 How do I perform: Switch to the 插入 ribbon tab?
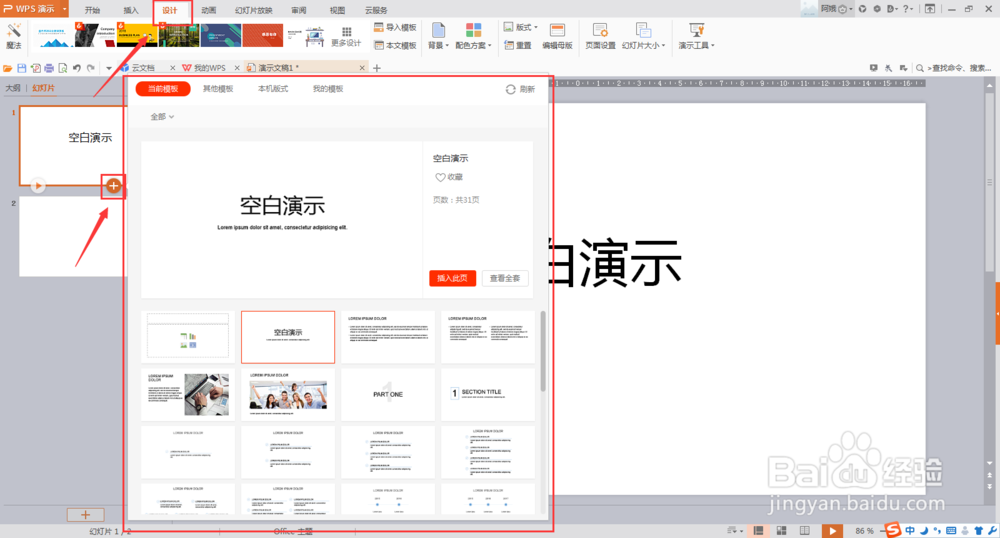[x=131, y=10]
